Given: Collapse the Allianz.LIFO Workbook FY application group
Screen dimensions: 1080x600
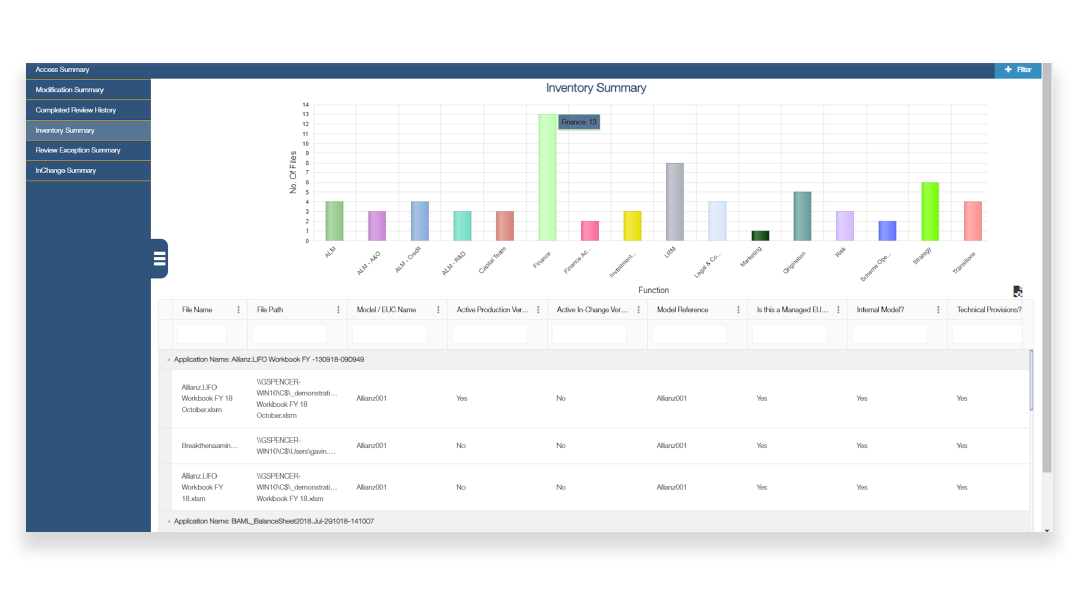Looking at the screenshot, I should point(168,359).
